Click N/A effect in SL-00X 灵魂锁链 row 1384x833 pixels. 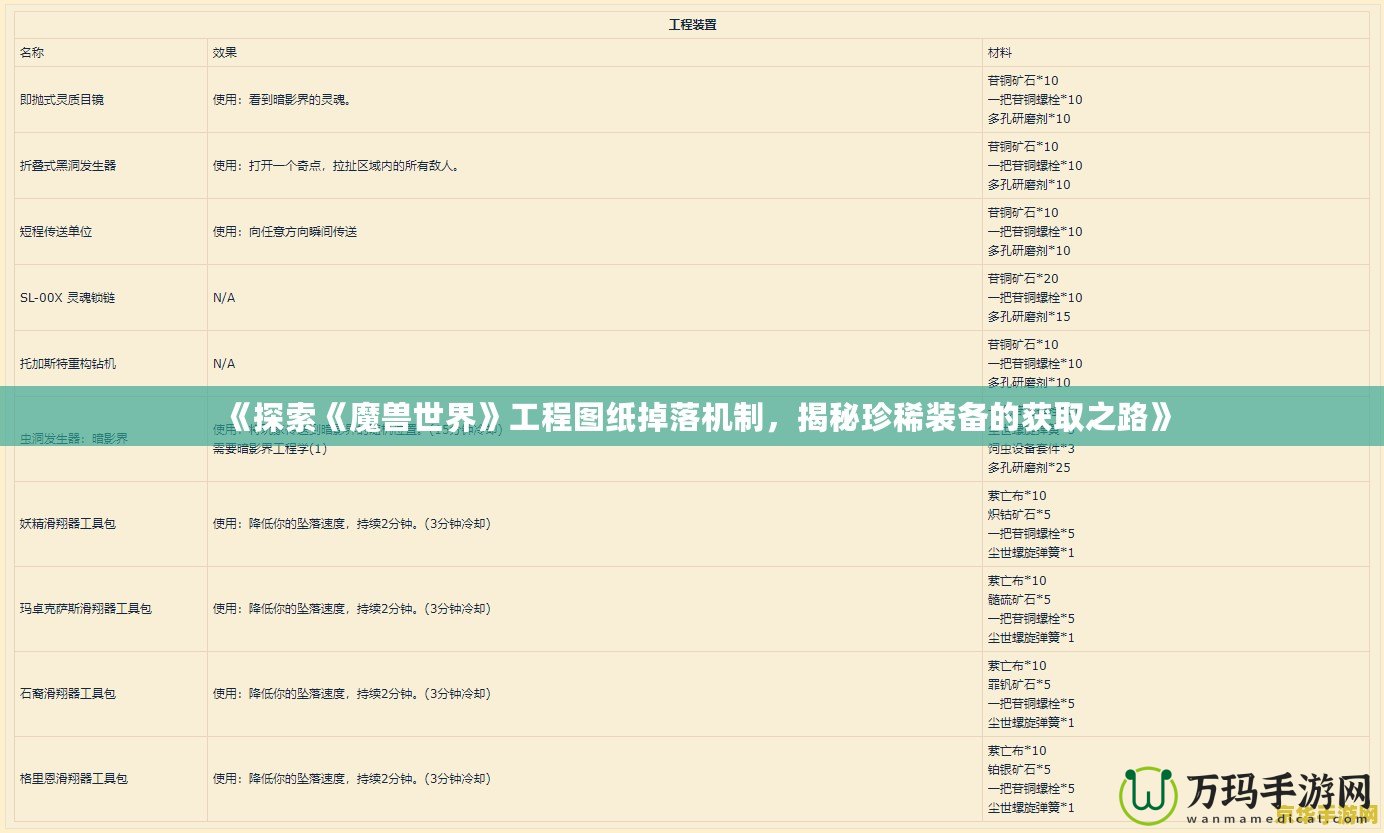(224, 298)
